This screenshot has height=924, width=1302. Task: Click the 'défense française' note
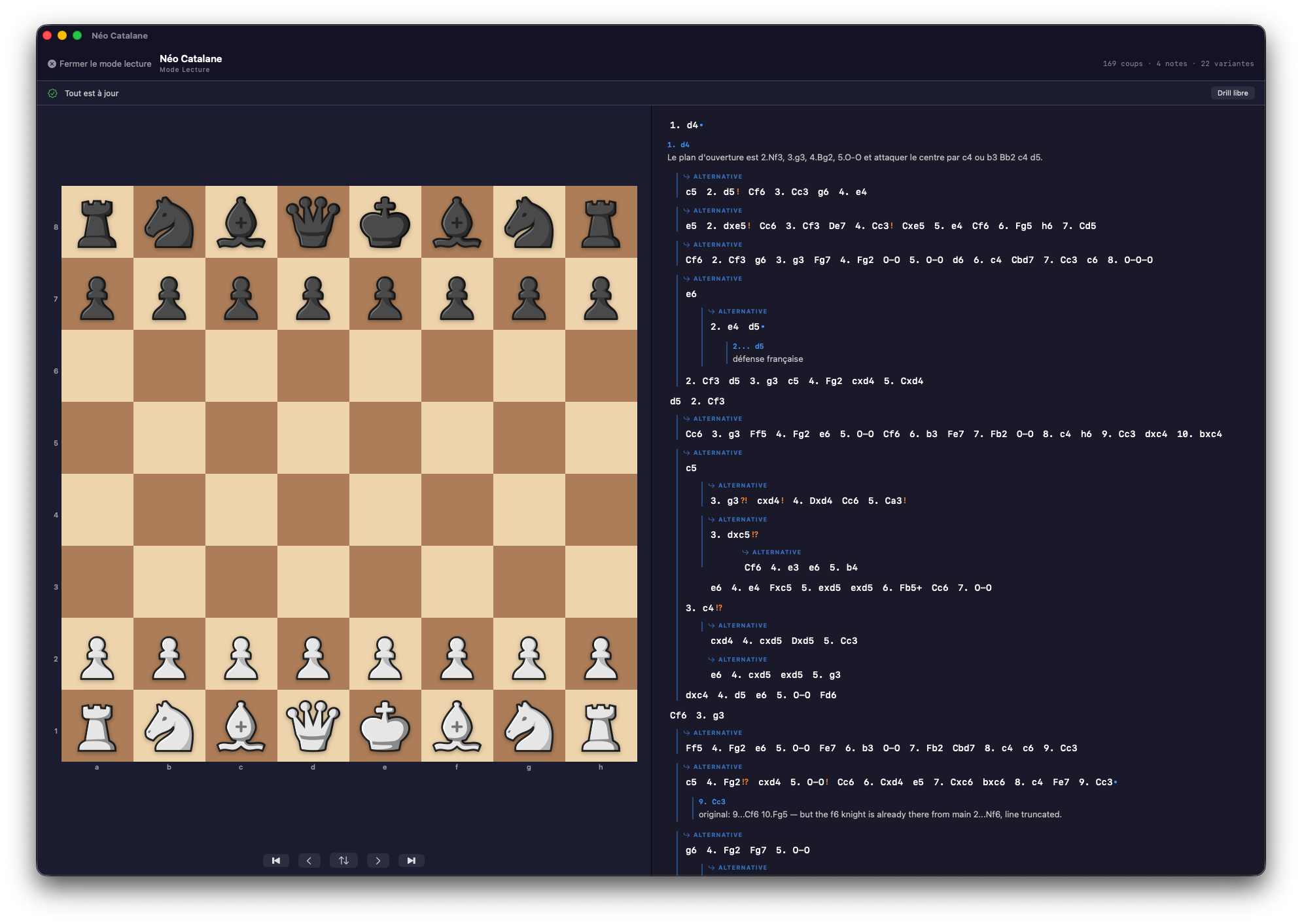point(767,359)
